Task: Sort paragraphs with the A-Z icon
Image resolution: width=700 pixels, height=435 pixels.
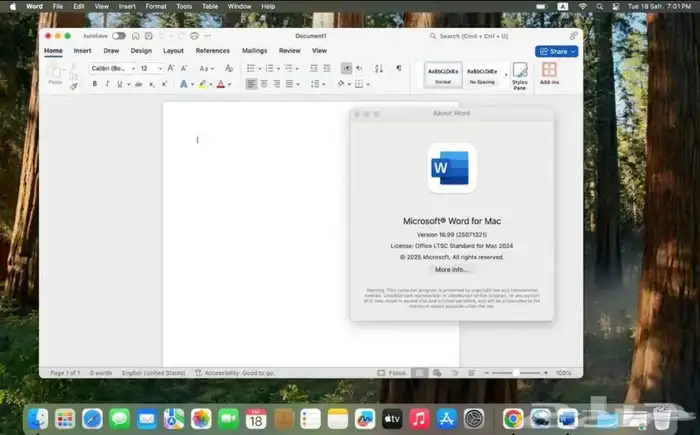Action: click(379, 68)
